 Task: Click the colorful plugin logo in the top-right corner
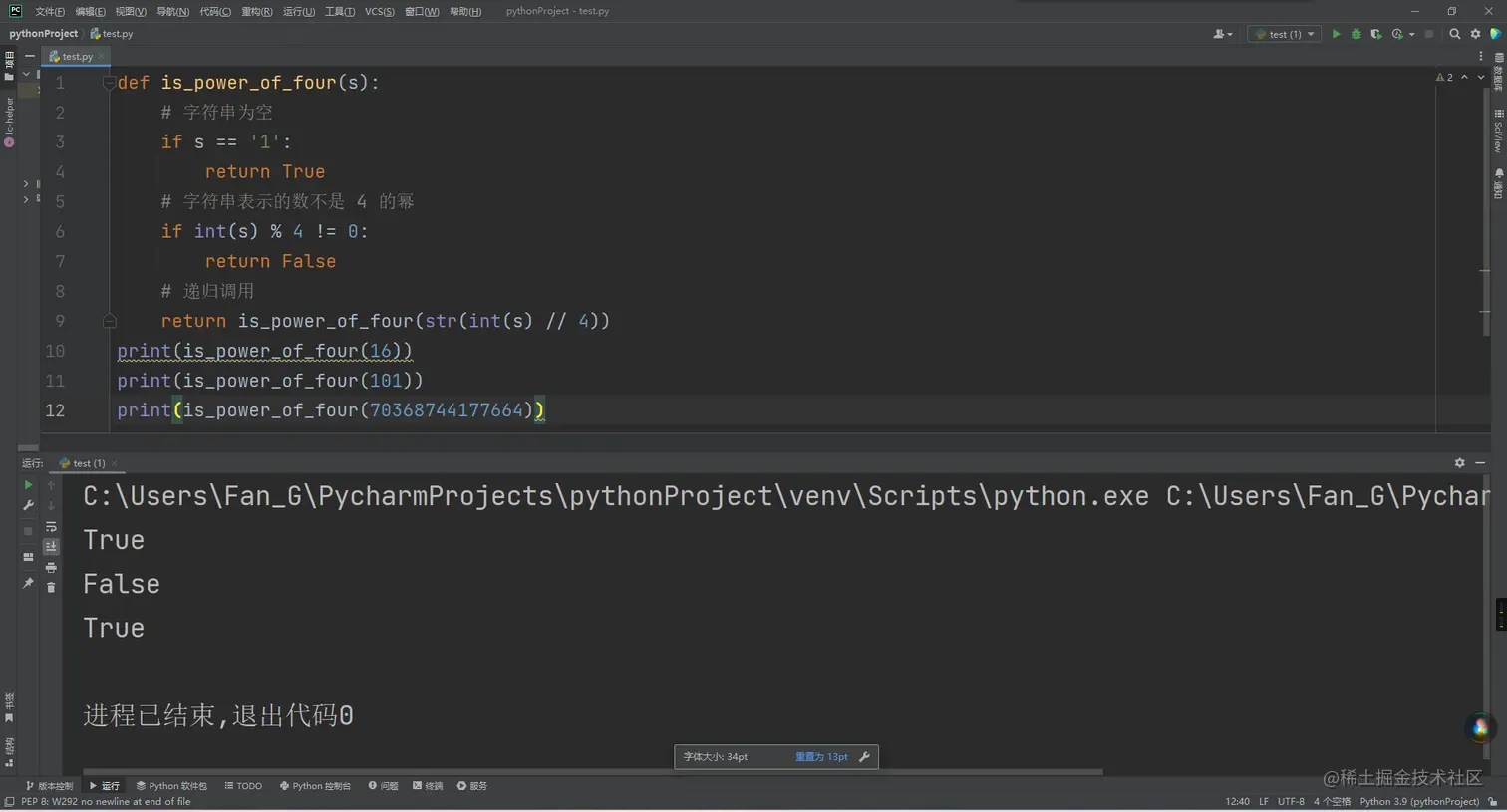(1495, 34)
